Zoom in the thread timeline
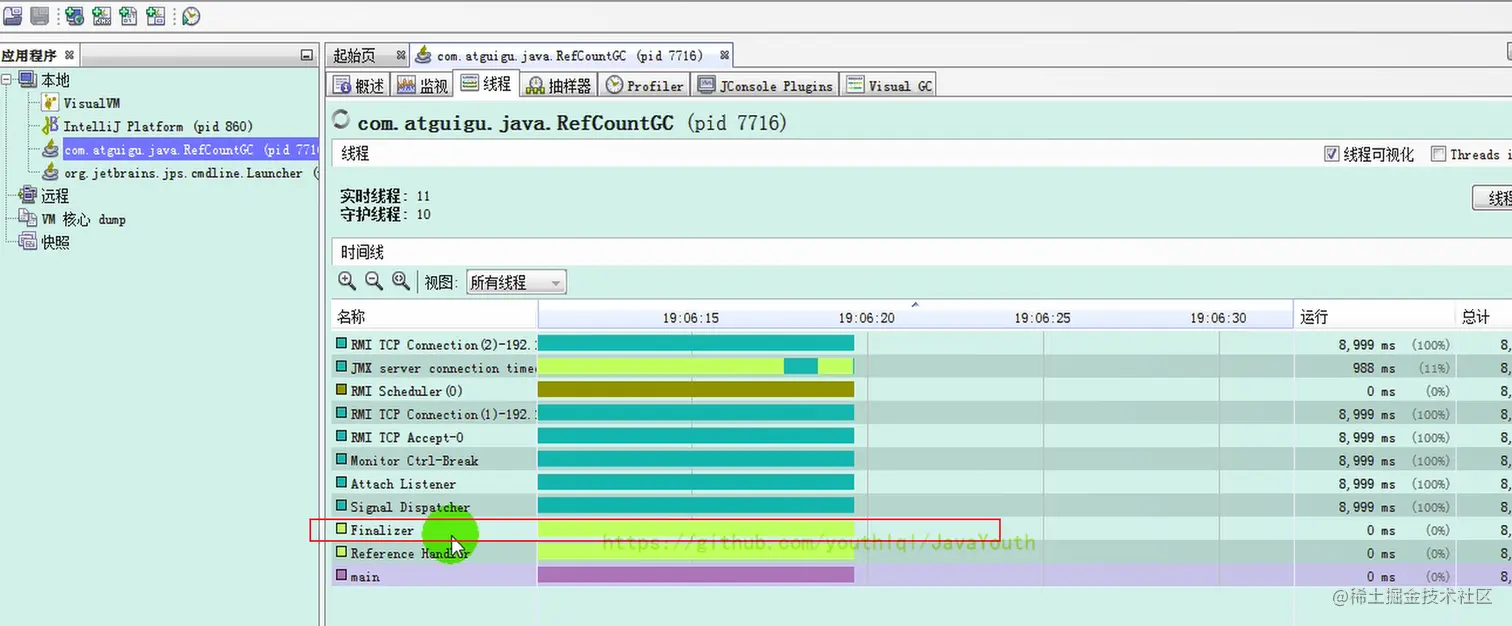Viewport: 1512px width, 626px height. pos(347,281)
